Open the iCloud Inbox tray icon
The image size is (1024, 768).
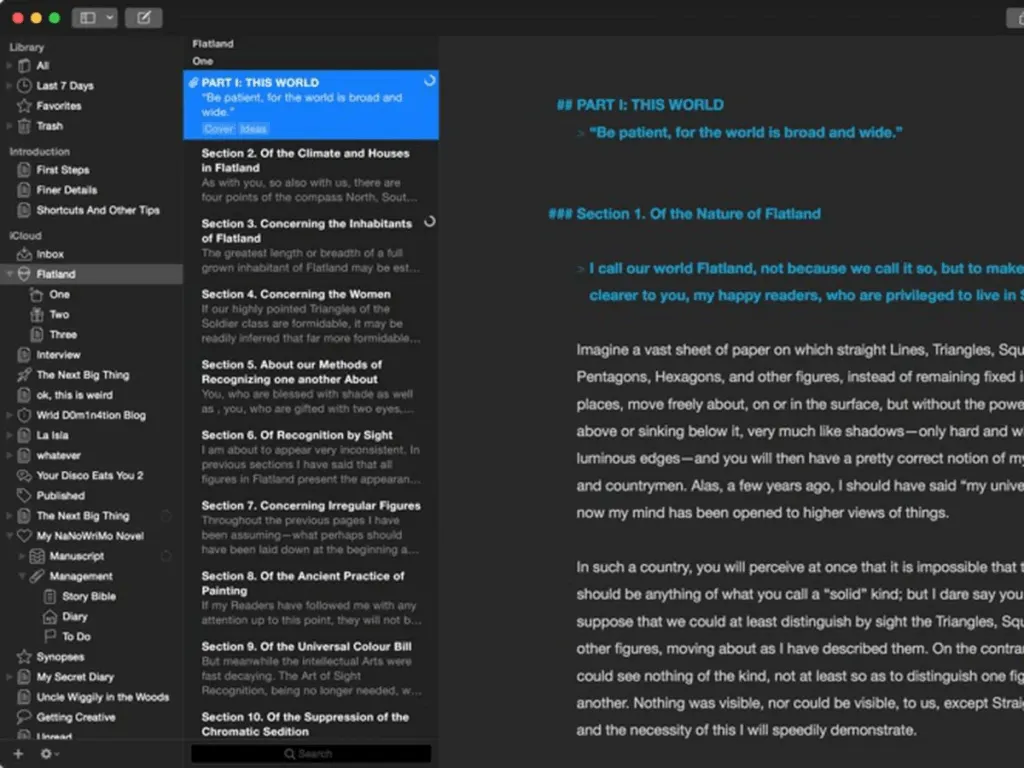coord(24,254)
